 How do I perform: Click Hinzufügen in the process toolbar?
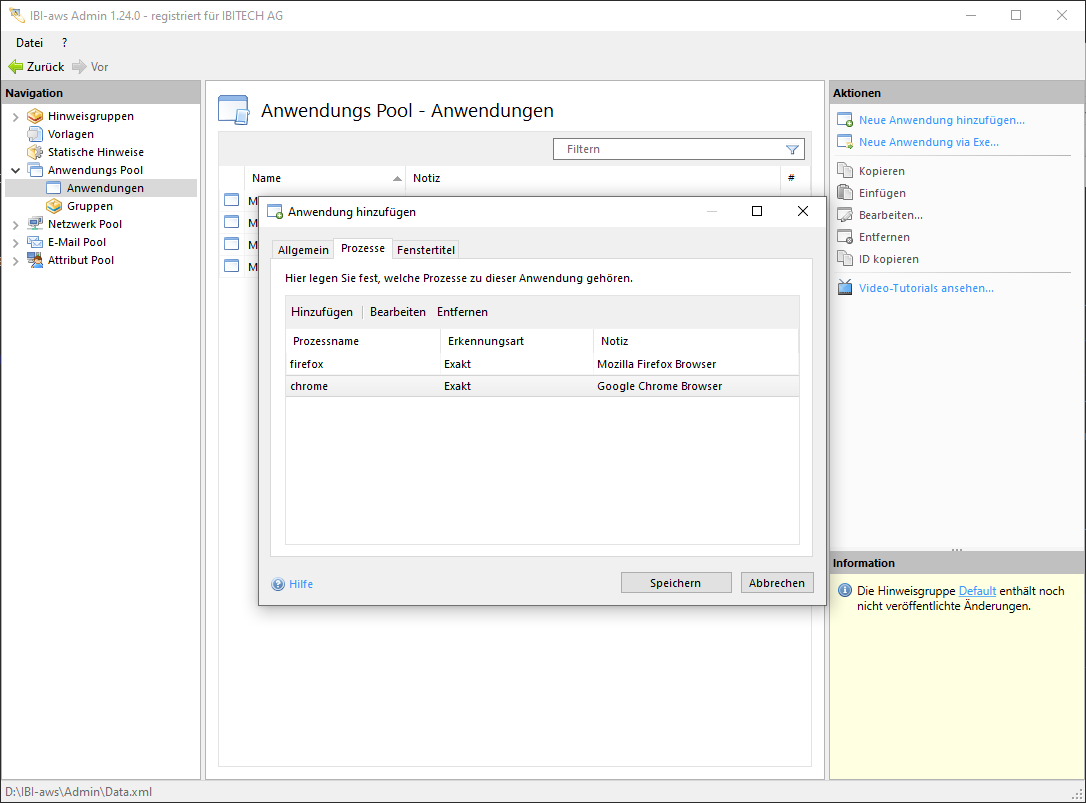pos(322,312)
